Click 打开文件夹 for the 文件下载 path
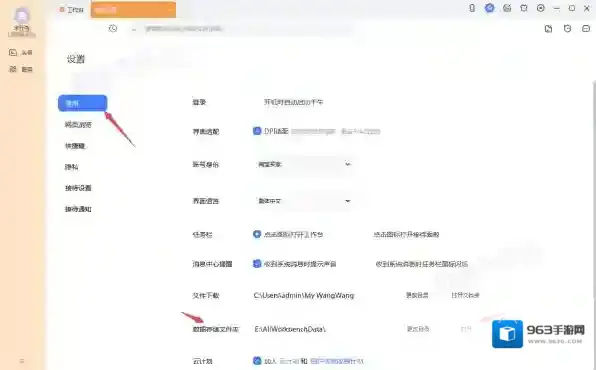This screenshot has width=596, height=370. [465, 295]
